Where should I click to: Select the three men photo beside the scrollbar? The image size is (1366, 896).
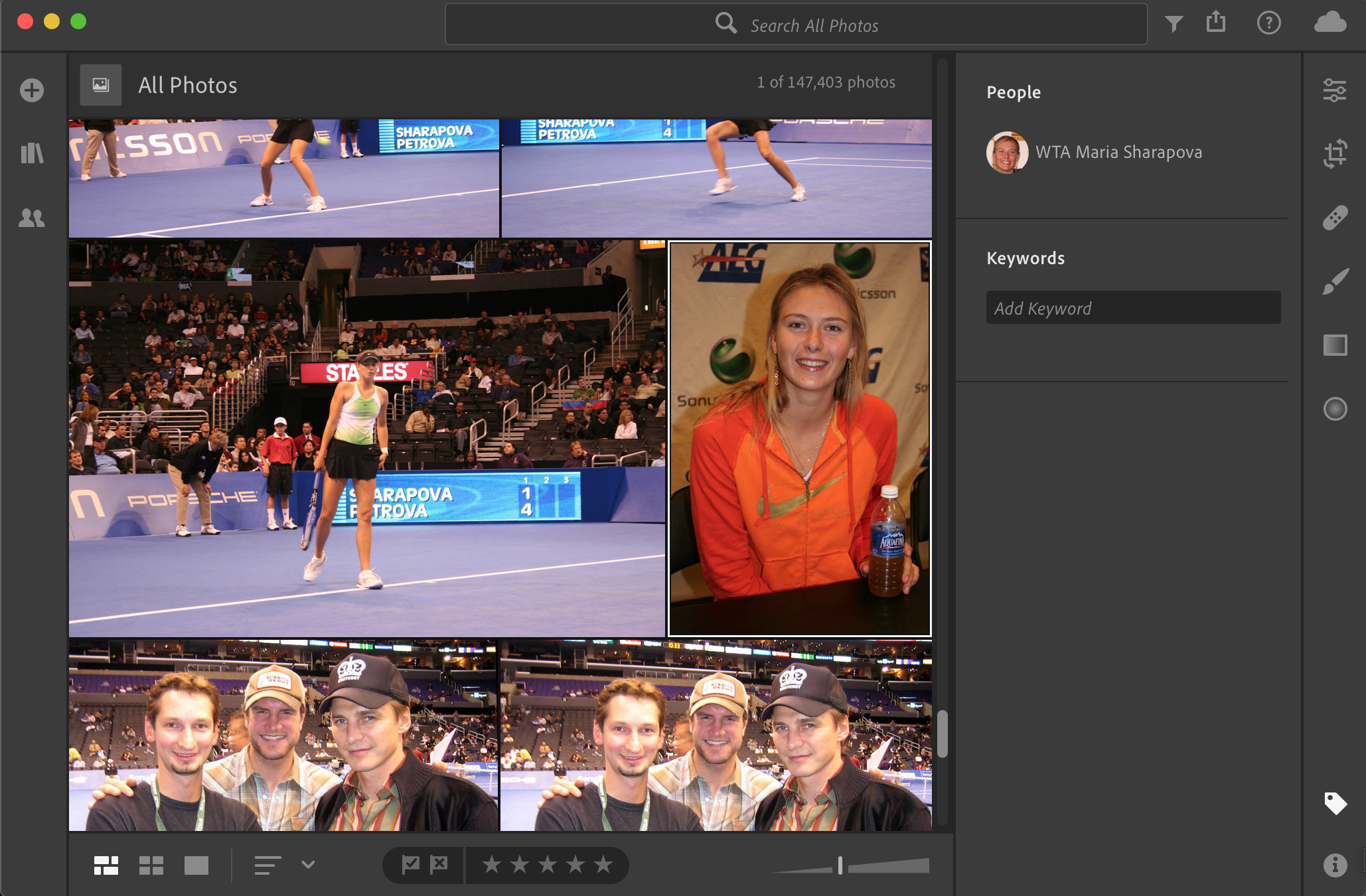point(716,735)
